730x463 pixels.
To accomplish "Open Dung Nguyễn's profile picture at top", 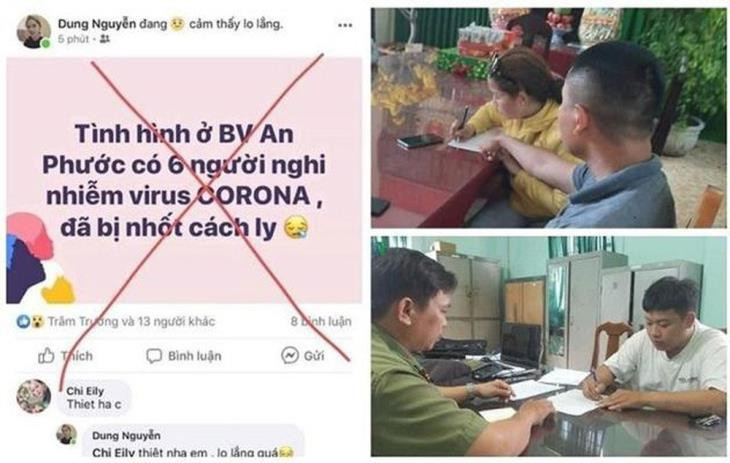I will coord(34,31).
